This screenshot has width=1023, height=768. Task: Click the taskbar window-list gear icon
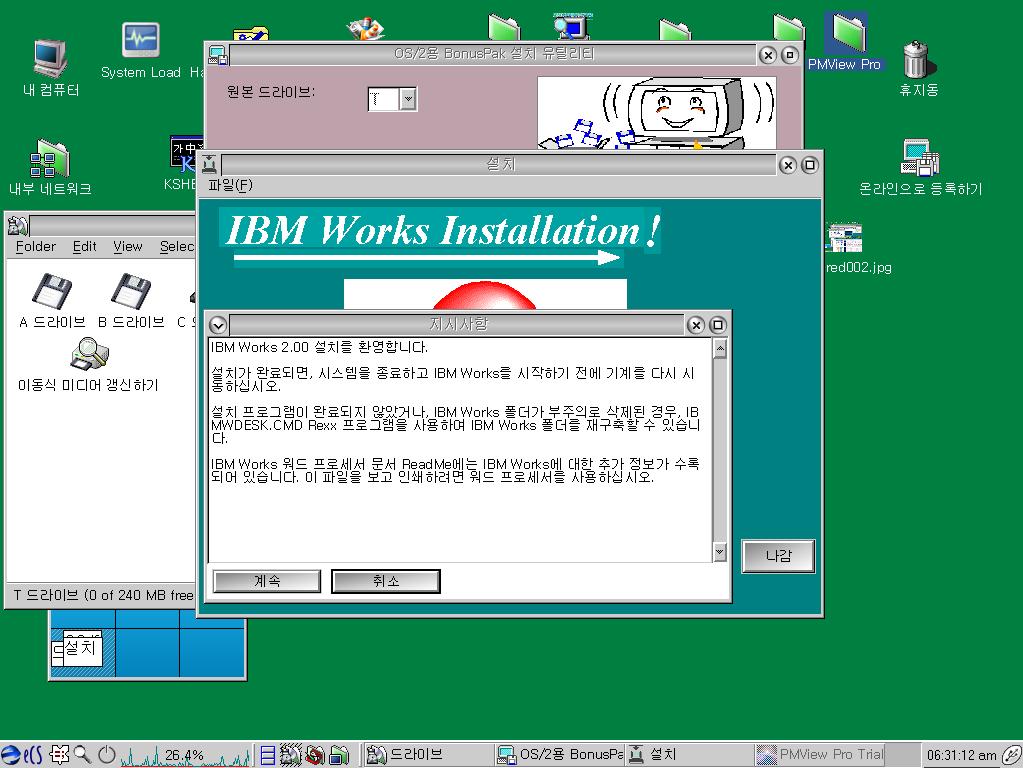coord(59,755)
